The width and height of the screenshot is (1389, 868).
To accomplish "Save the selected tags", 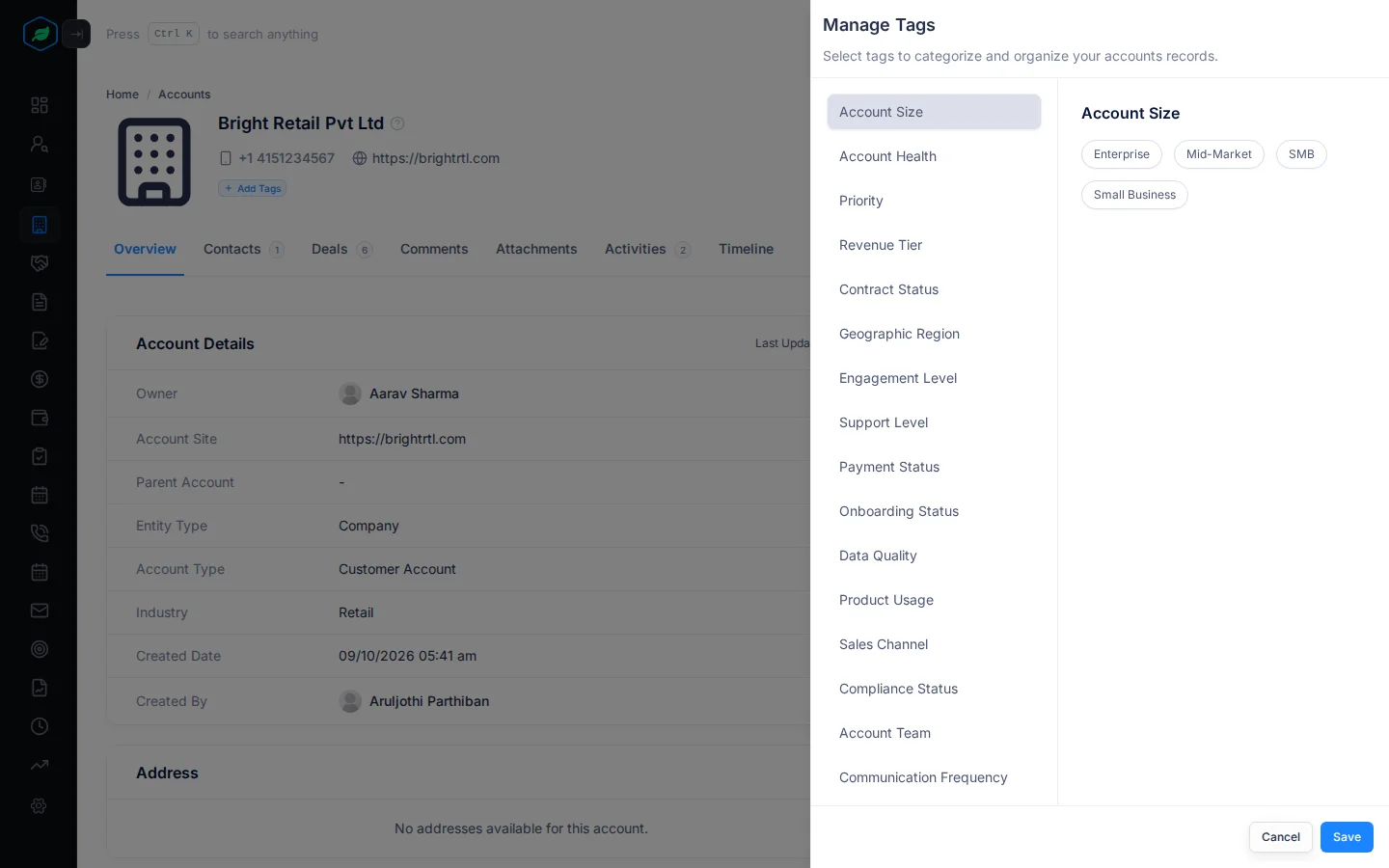I will pyautogui.click(x=1347, y=837).
